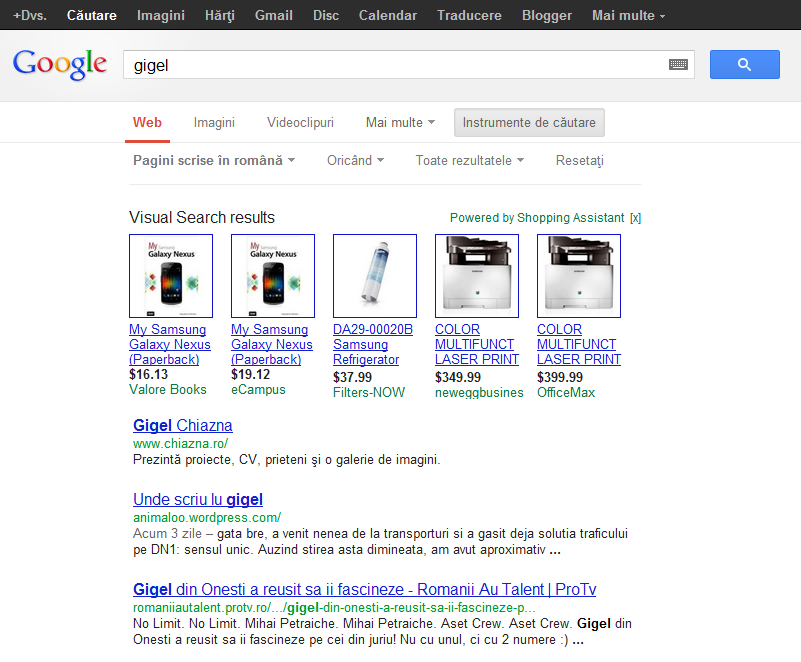Open the Gigel Chiazna result
This screenshot has width=801, height=662.
click(x=183, y=426)
